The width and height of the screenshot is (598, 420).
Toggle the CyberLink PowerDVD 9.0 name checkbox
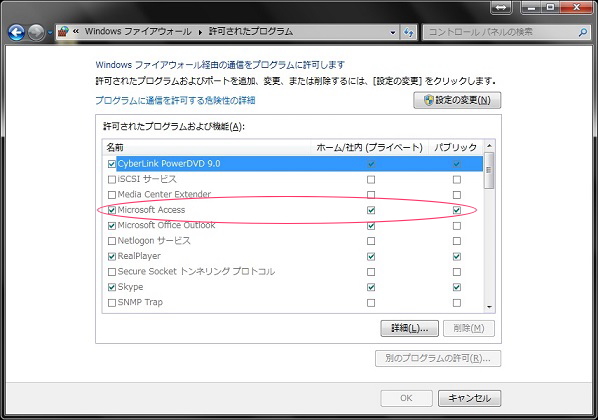[112, 164]
